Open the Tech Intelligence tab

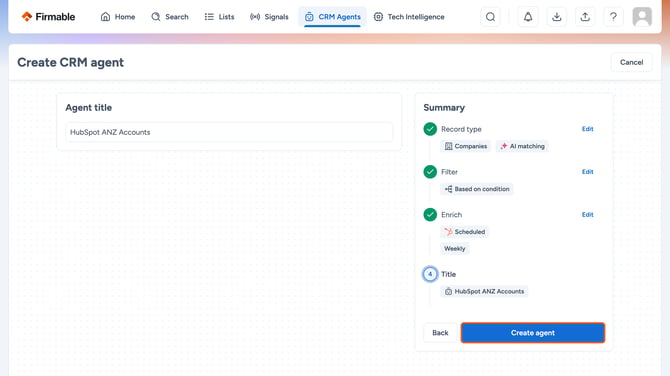(x=409, y=17)
